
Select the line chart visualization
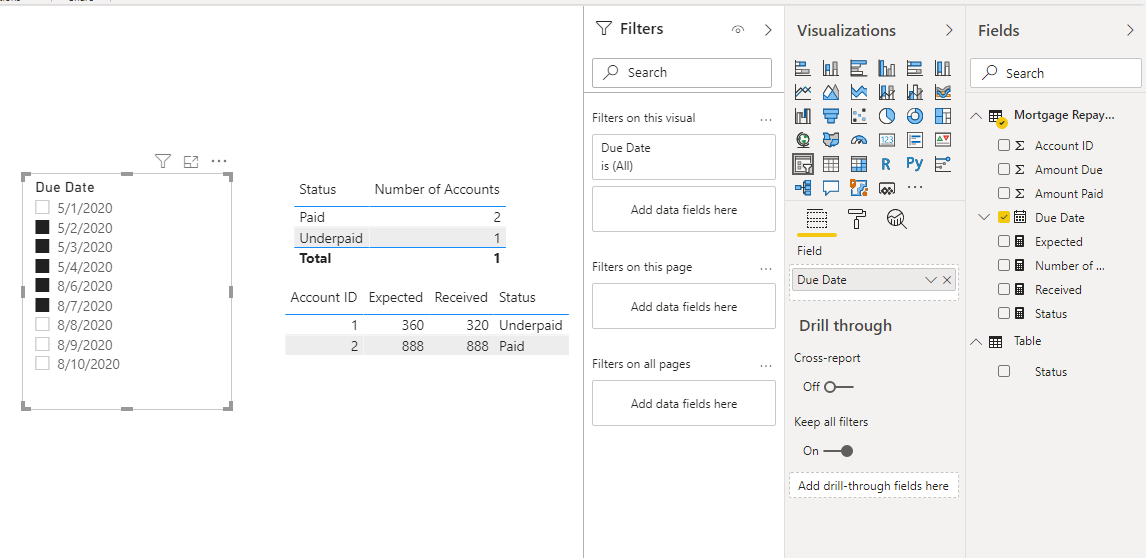coord(802,92)
